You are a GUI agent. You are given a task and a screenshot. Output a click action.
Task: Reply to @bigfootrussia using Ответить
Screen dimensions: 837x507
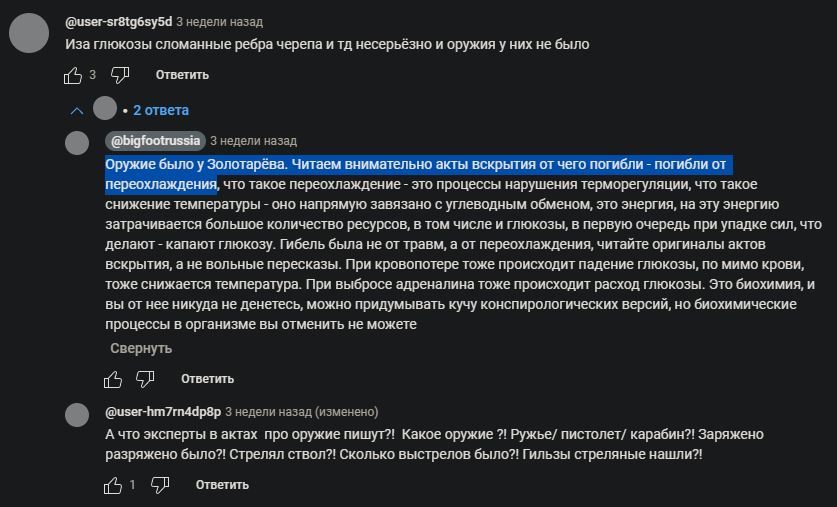click(x=207, y=379)
